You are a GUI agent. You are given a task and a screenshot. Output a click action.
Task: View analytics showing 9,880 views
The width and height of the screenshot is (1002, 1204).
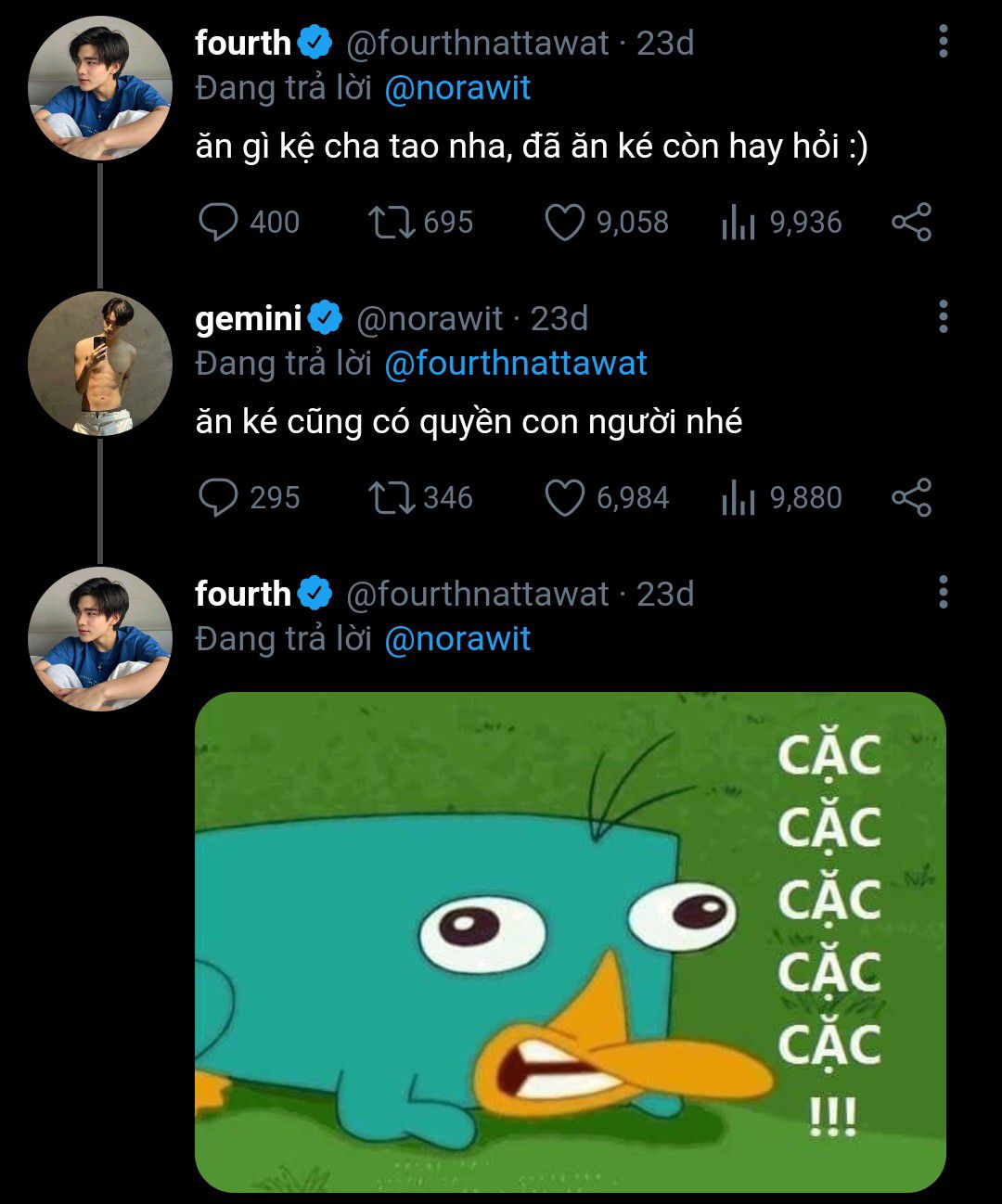point(739,498)
